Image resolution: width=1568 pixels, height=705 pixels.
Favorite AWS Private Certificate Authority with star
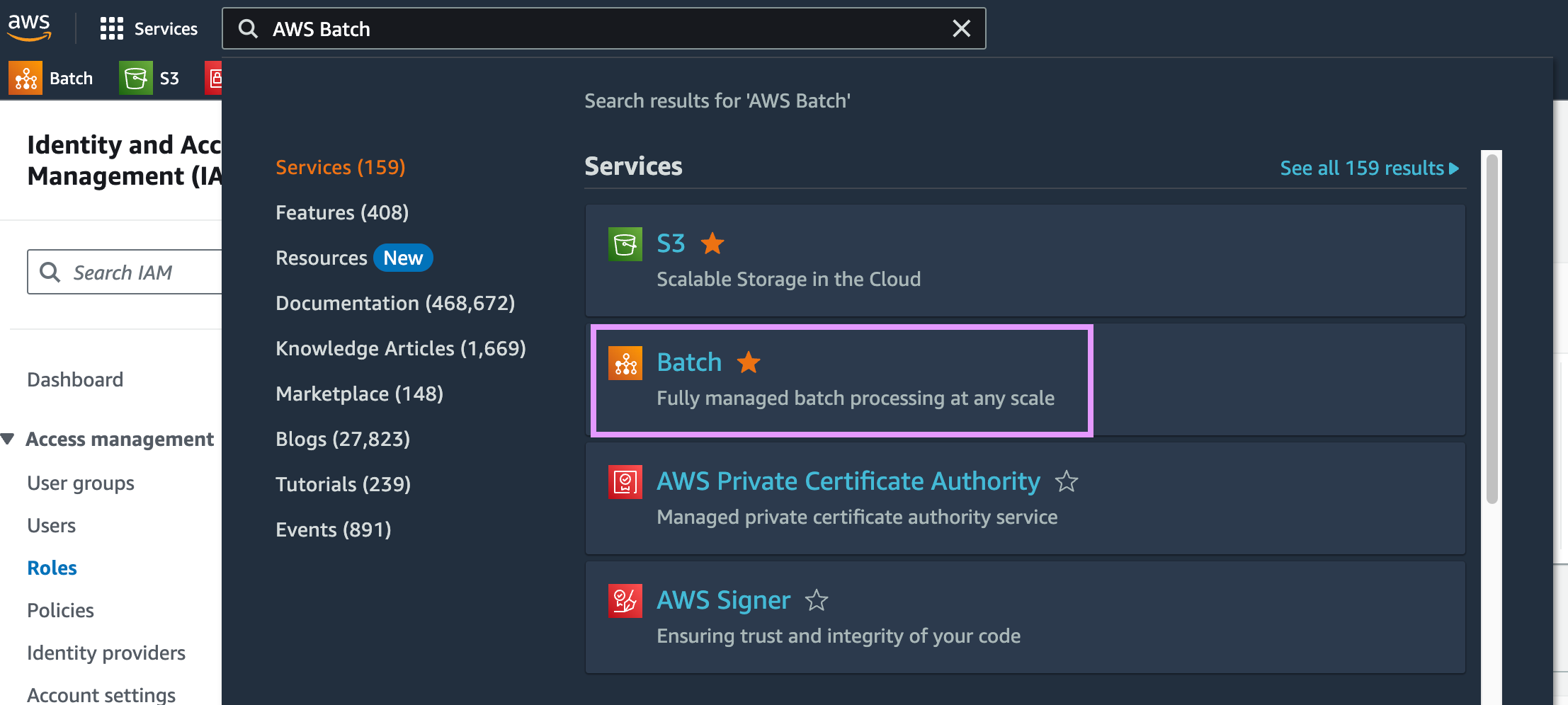pyautogui.click(x=1066, y=482)
